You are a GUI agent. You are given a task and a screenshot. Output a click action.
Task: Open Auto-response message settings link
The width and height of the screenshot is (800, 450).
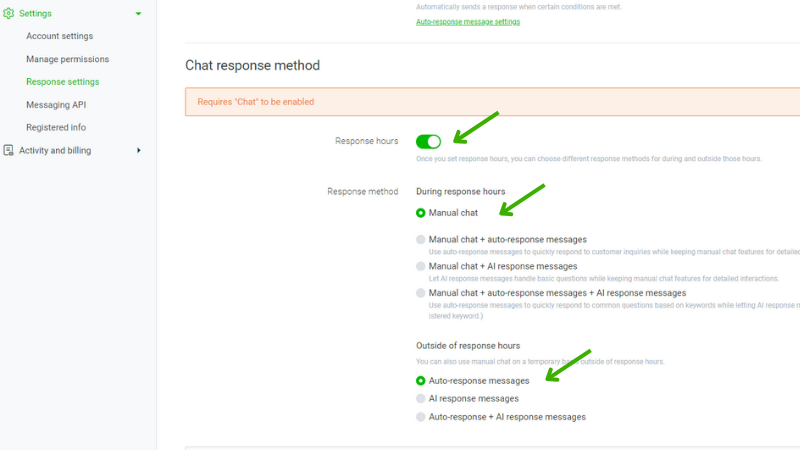click(x=468, y=22)
